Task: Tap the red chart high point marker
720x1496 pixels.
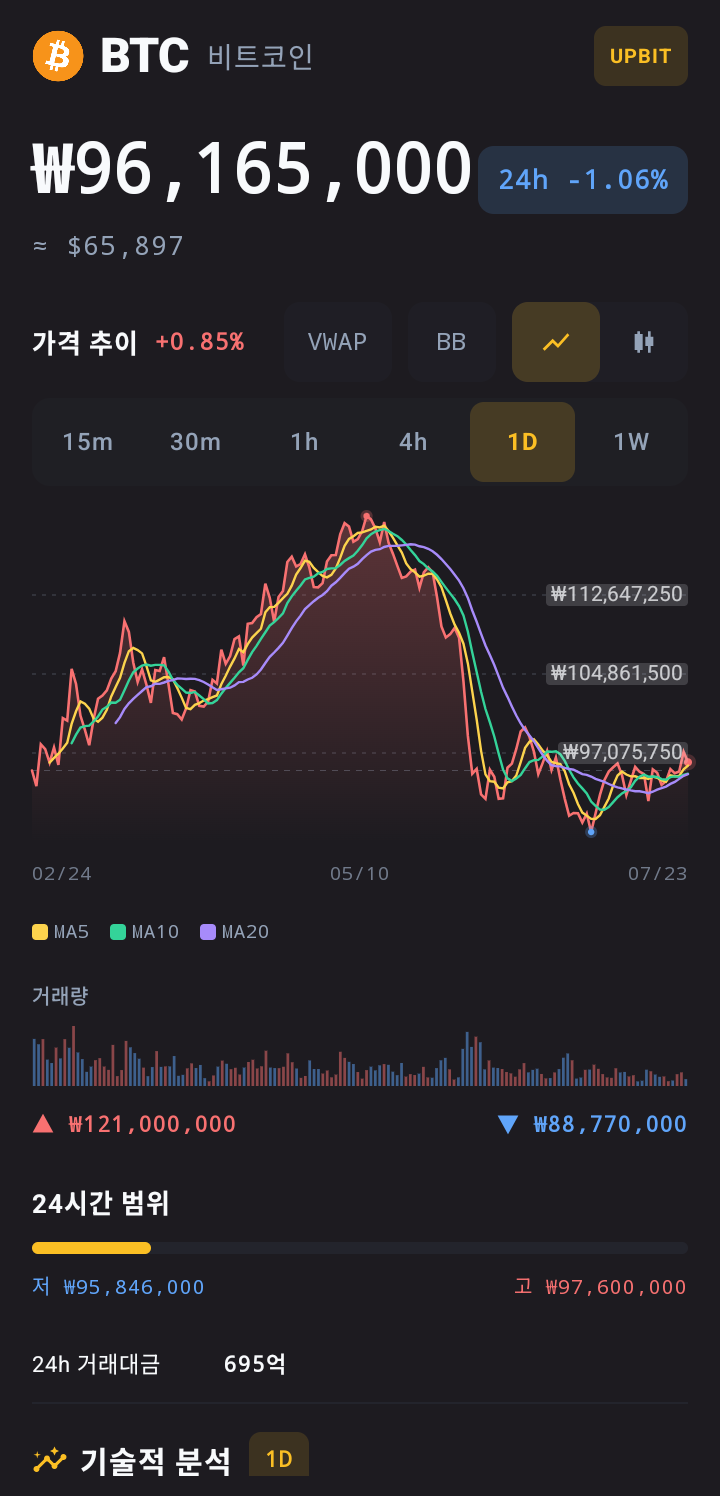Action: coord(366,516)
